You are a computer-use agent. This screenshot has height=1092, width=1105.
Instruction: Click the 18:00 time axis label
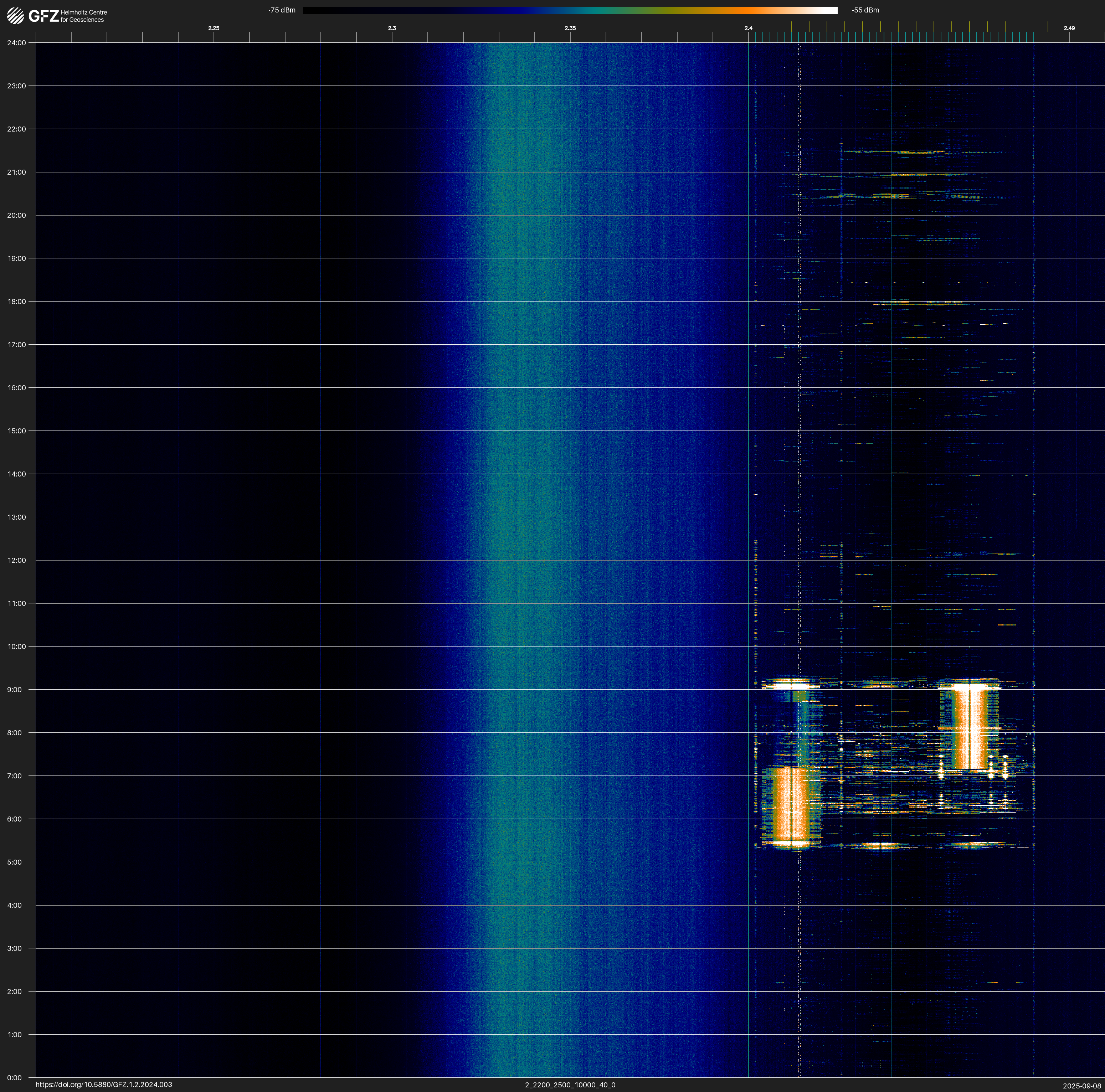click(17, 301)
